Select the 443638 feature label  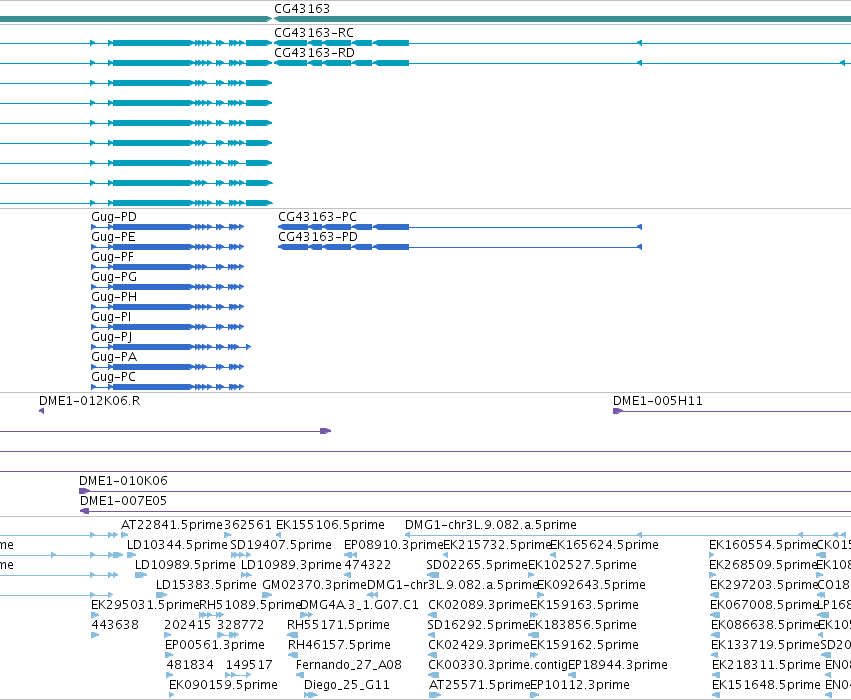[115, 625]
